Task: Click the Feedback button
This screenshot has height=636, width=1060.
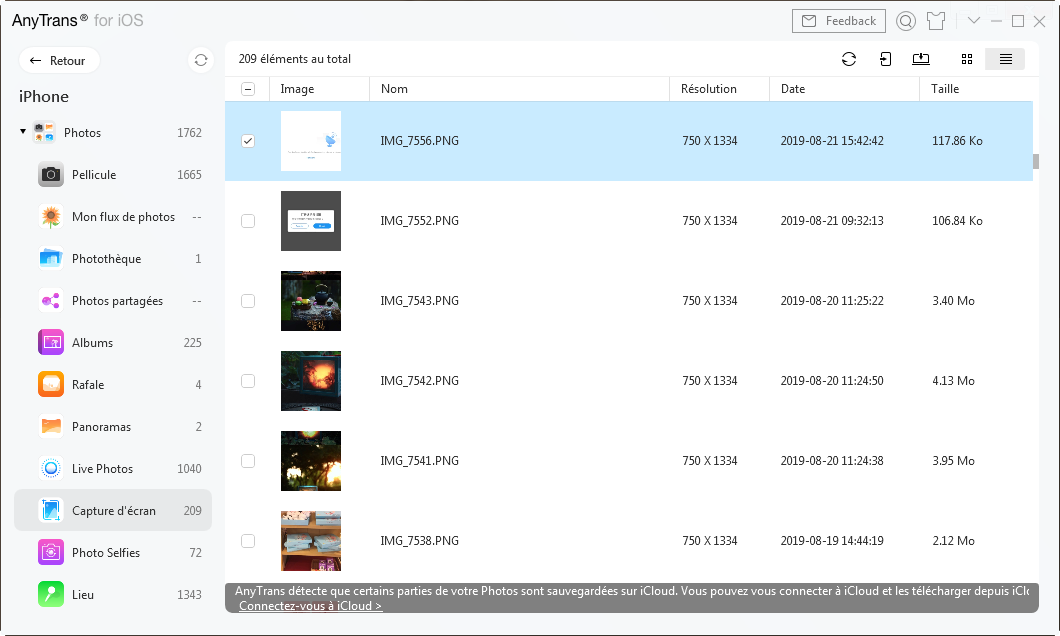Action: (838, 21)
